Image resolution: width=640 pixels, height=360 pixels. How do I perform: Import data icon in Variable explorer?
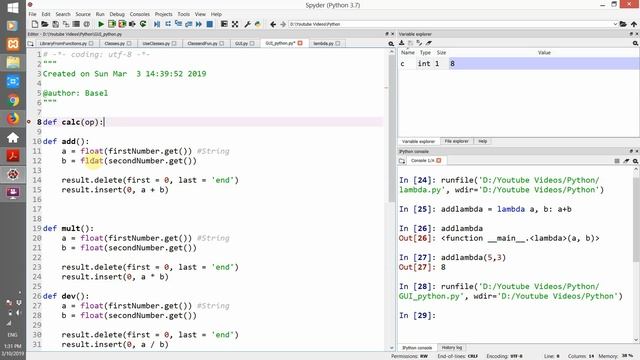pos(402,43)
